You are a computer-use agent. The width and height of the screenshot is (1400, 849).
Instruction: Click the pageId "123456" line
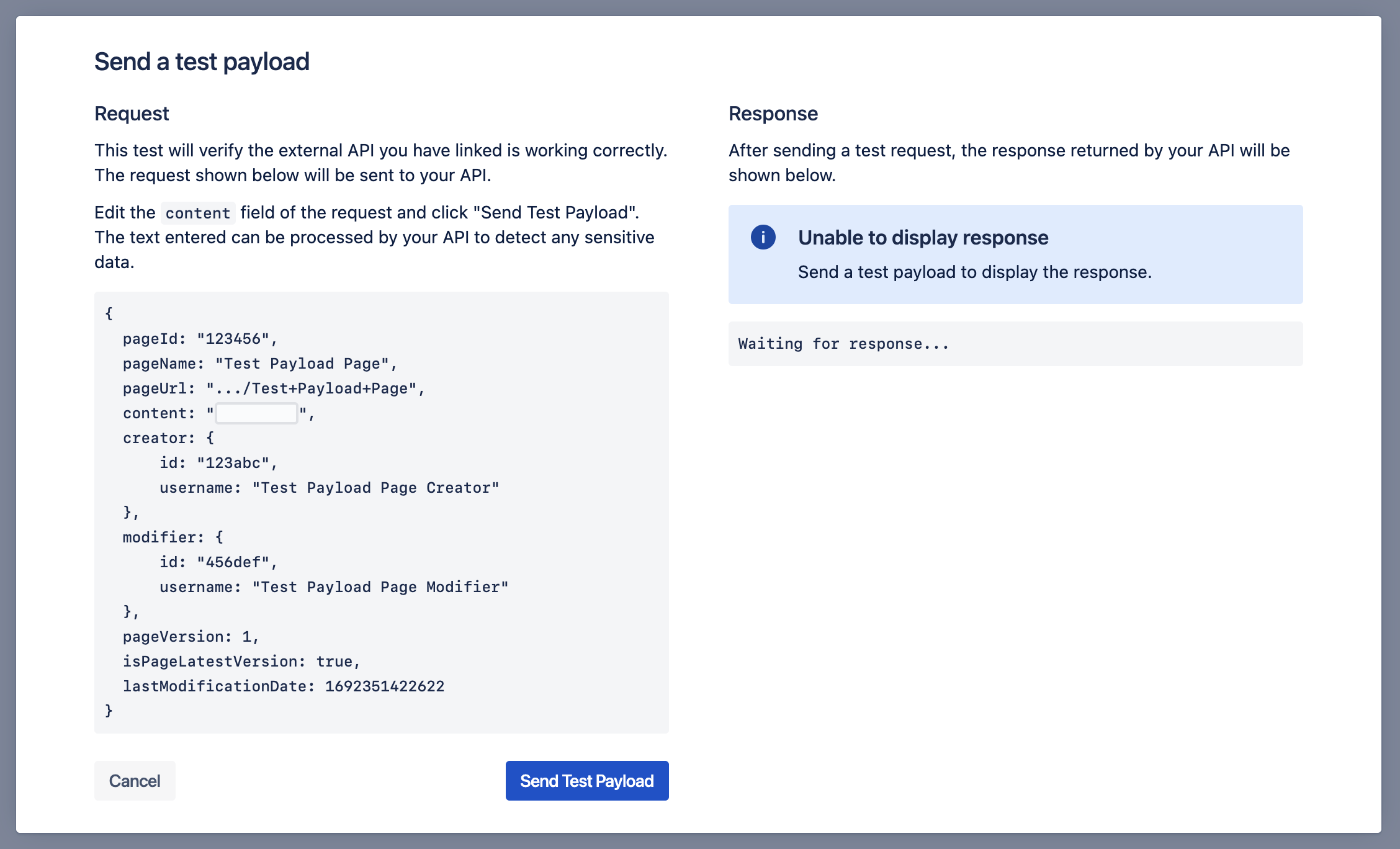point(200,339)
